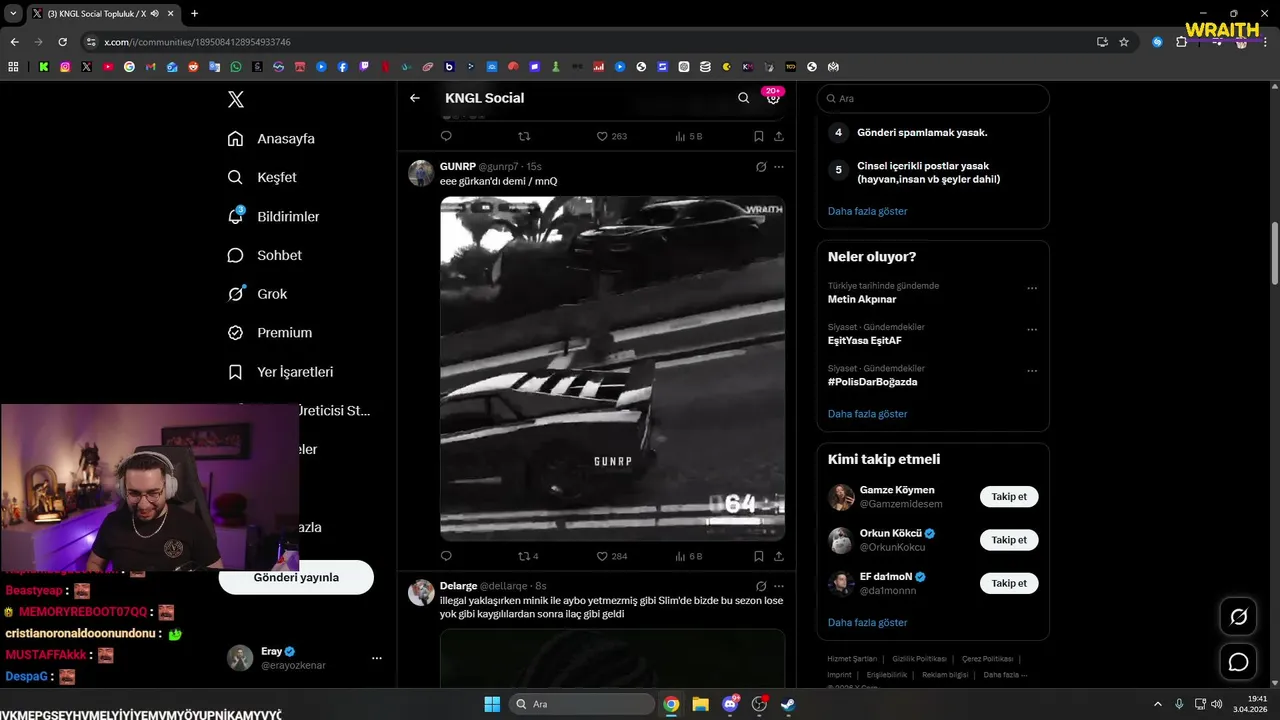This screenshot has width=1280, height=720.
Task: Bookmark the GUNRP post
Action: pos(759,556)
